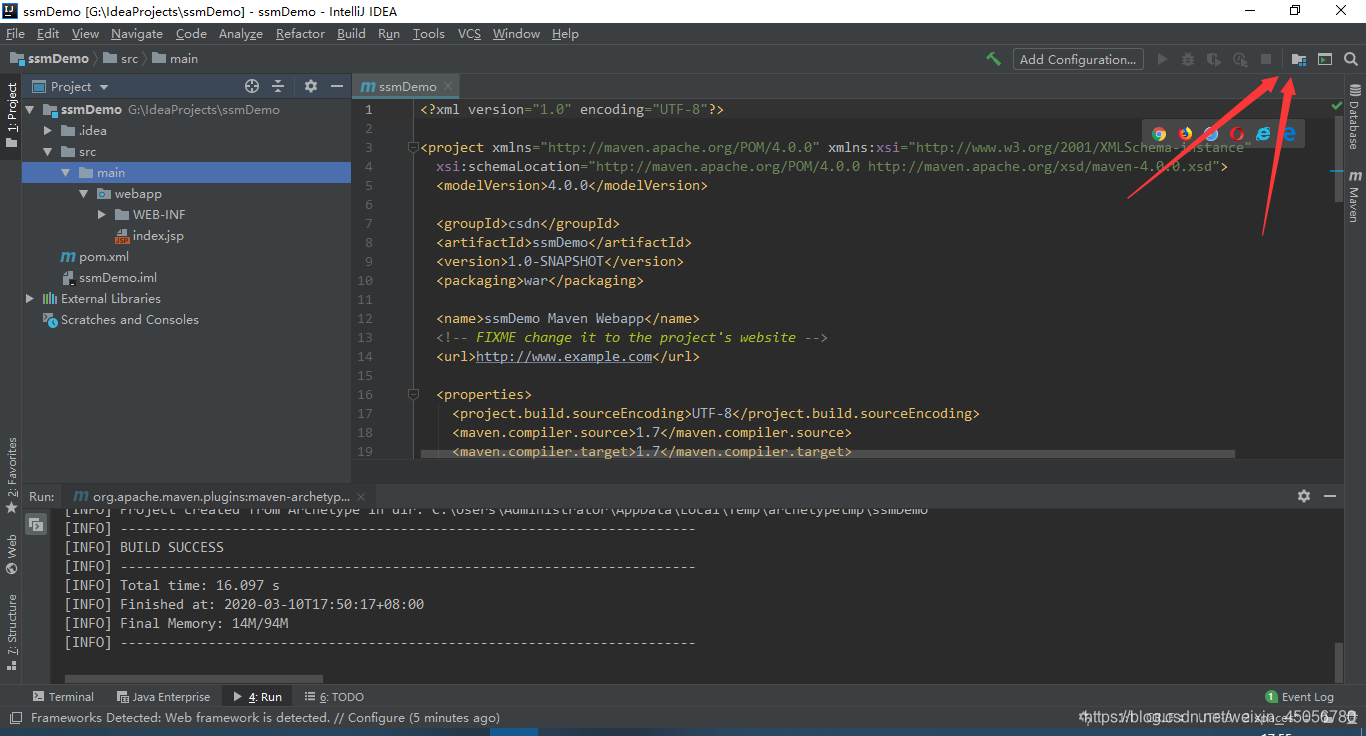Toggle the 2: Favorites tool window
1366x736 pixels.
coord(11,475)
